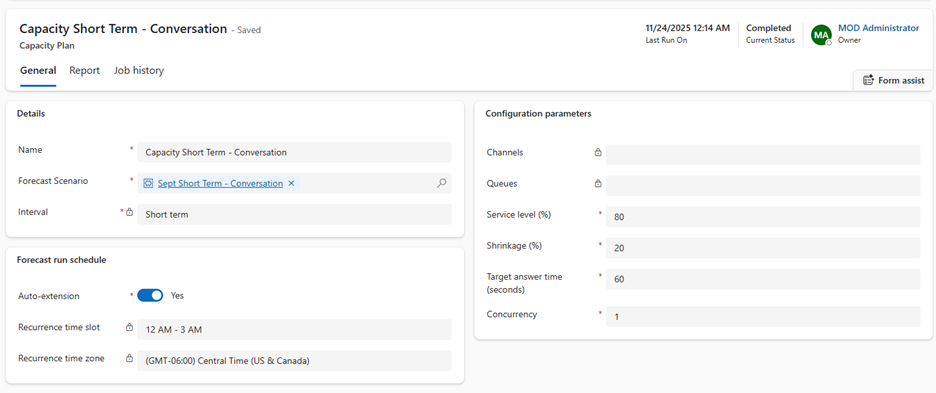
Task: Click the Interval Short term field
Action: pos(294,214)
